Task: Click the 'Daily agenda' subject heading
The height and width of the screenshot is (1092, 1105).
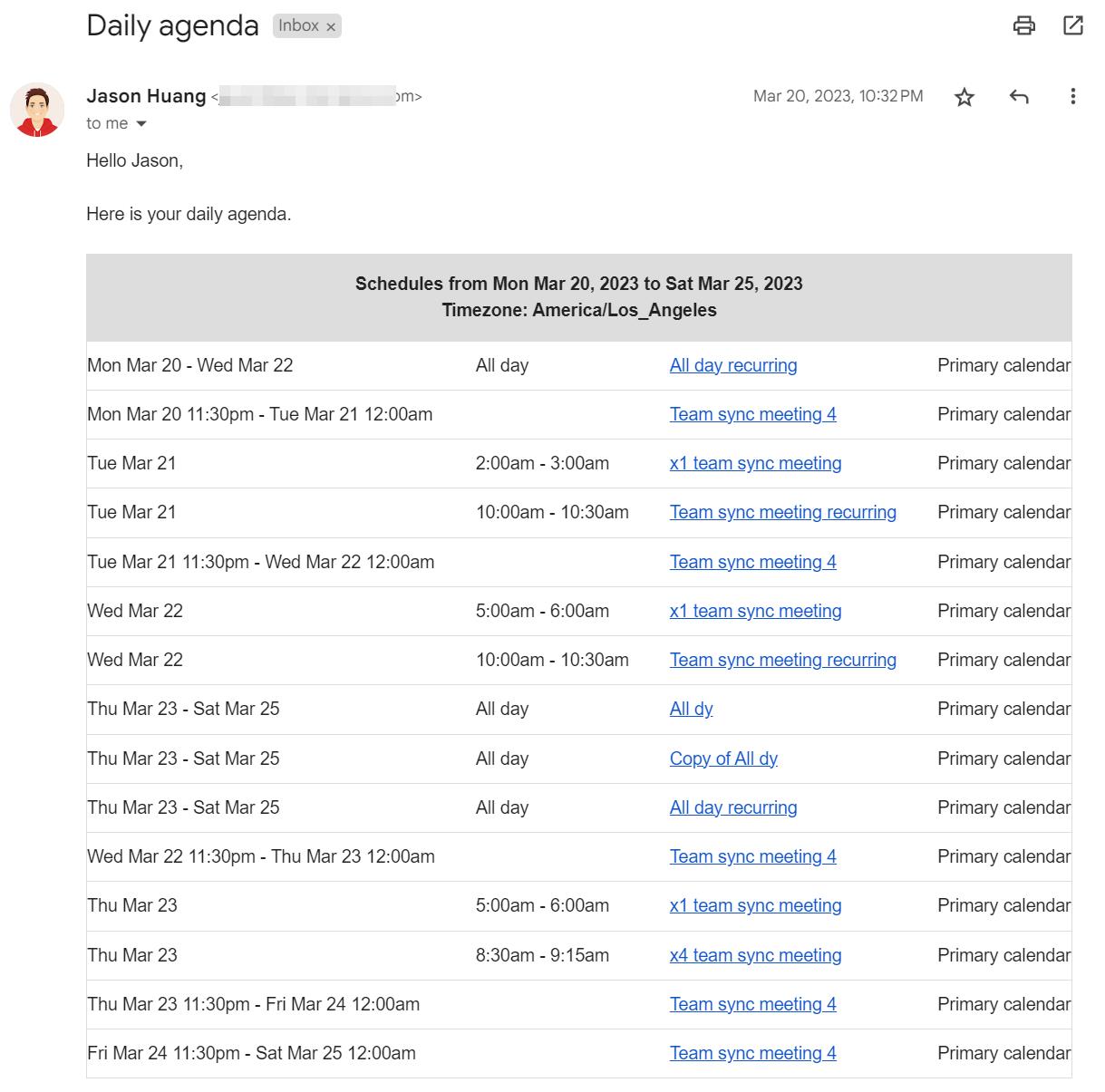Action: pyautogui.click(x=172, y=25)
